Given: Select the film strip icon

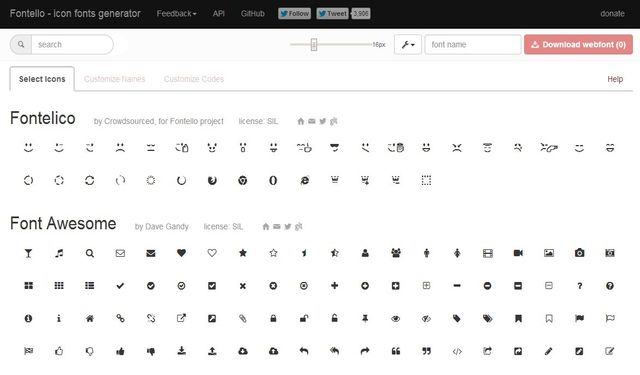Looking at the screenshot, I should pyautogui.click(x=487, y=253).
